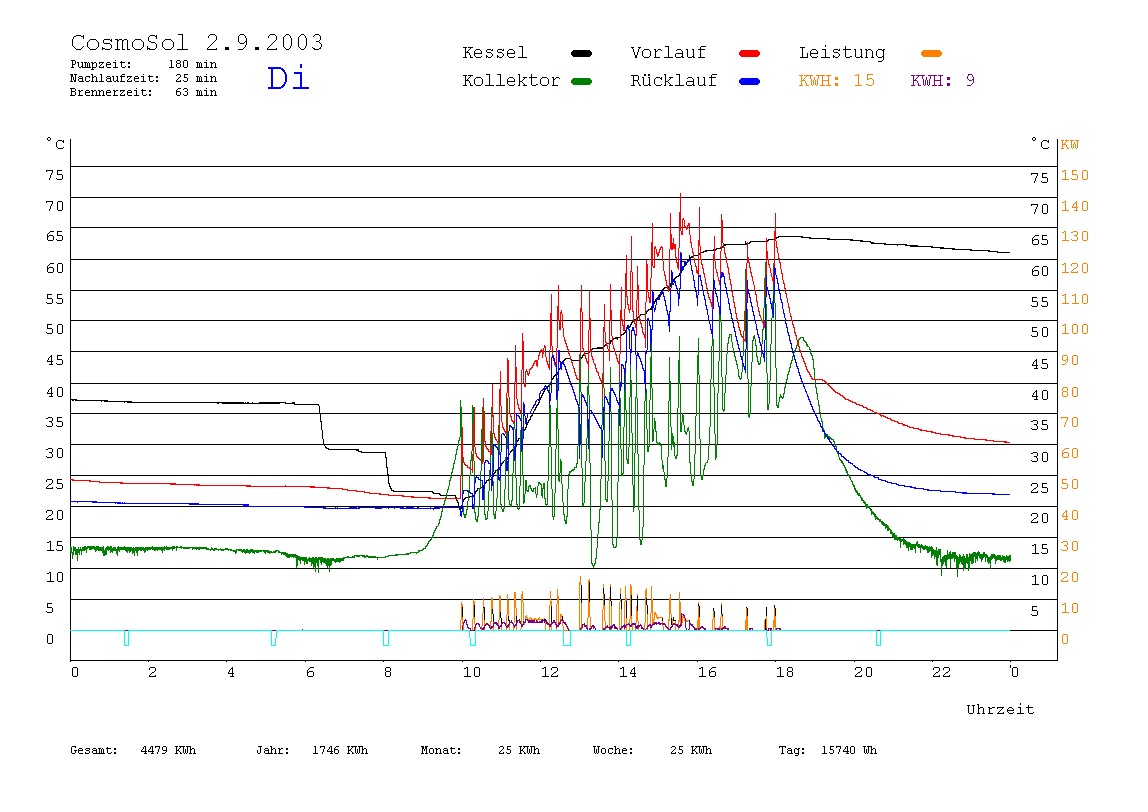Click the "Woche:" footer label
1148x812 pixels.
(x=614, y=750)
